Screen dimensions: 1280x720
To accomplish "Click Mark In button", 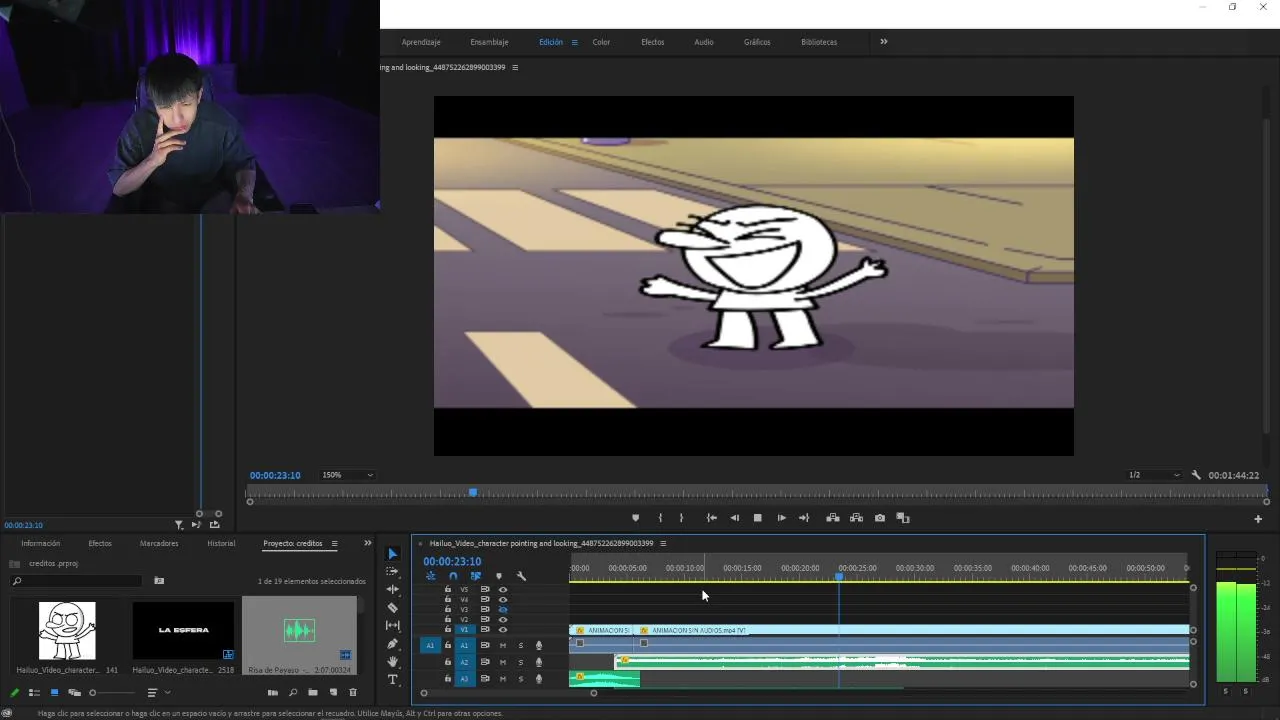I will pyautogui.click(x=660, y=518).
